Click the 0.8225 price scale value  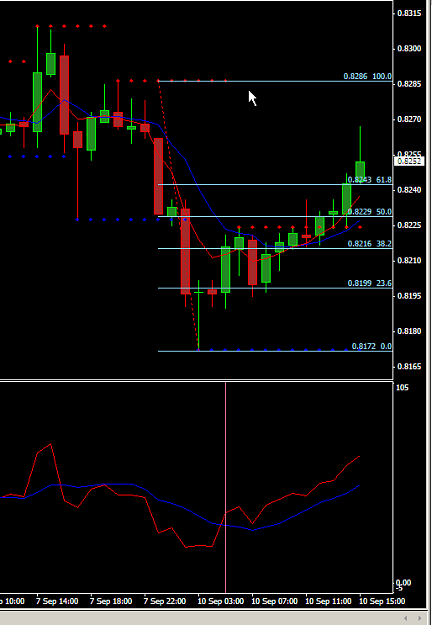(x=409, y=225)
